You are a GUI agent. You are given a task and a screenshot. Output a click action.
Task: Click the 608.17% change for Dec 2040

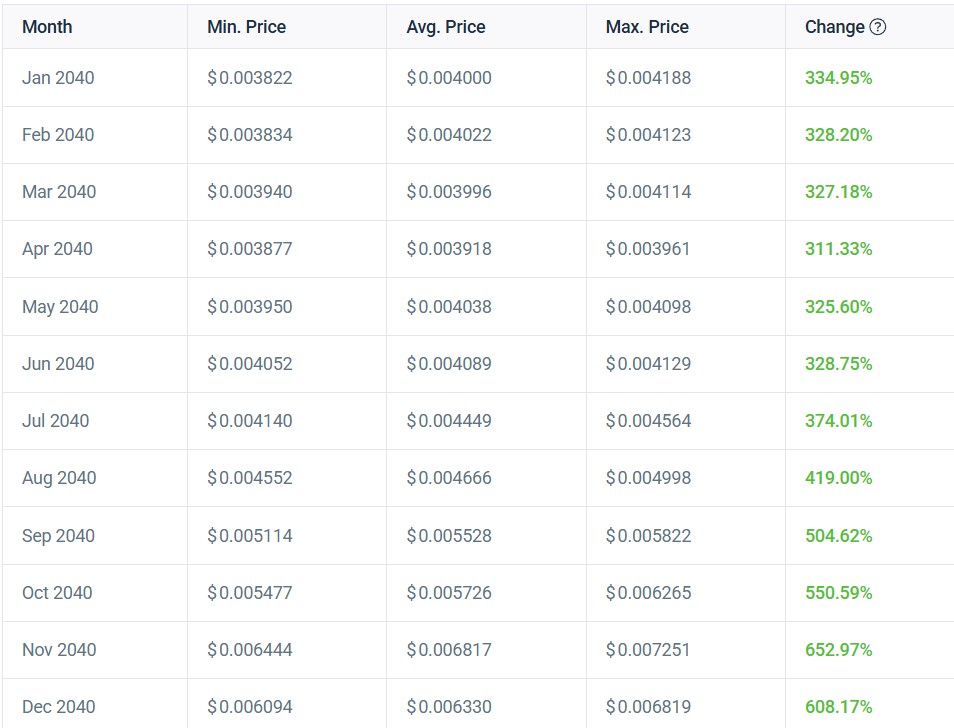(x=837, y=705)
